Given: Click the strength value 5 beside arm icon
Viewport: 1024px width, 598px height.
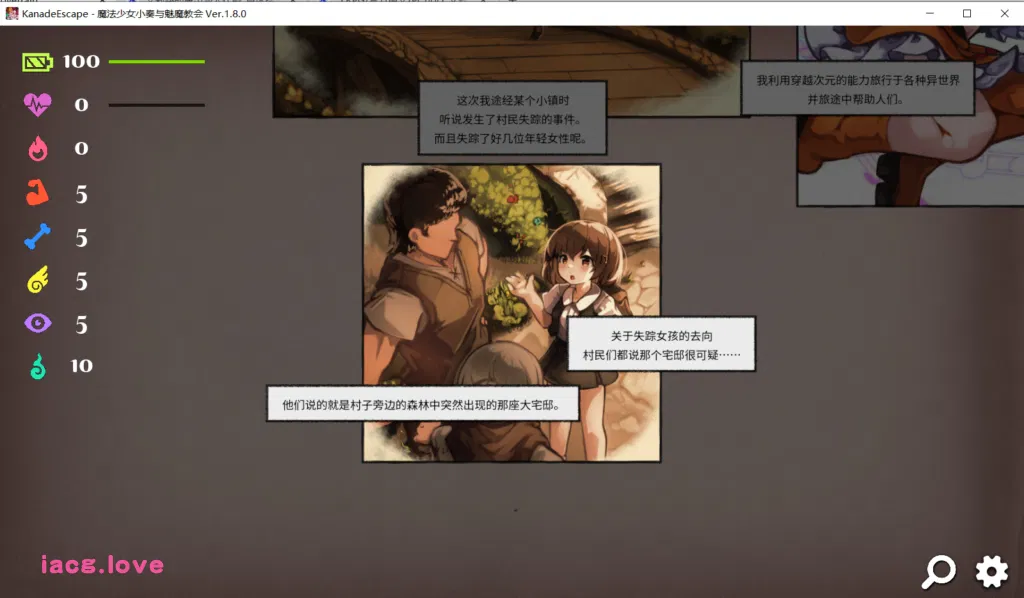Looking at the screenshot, I should tap(81, 194).
